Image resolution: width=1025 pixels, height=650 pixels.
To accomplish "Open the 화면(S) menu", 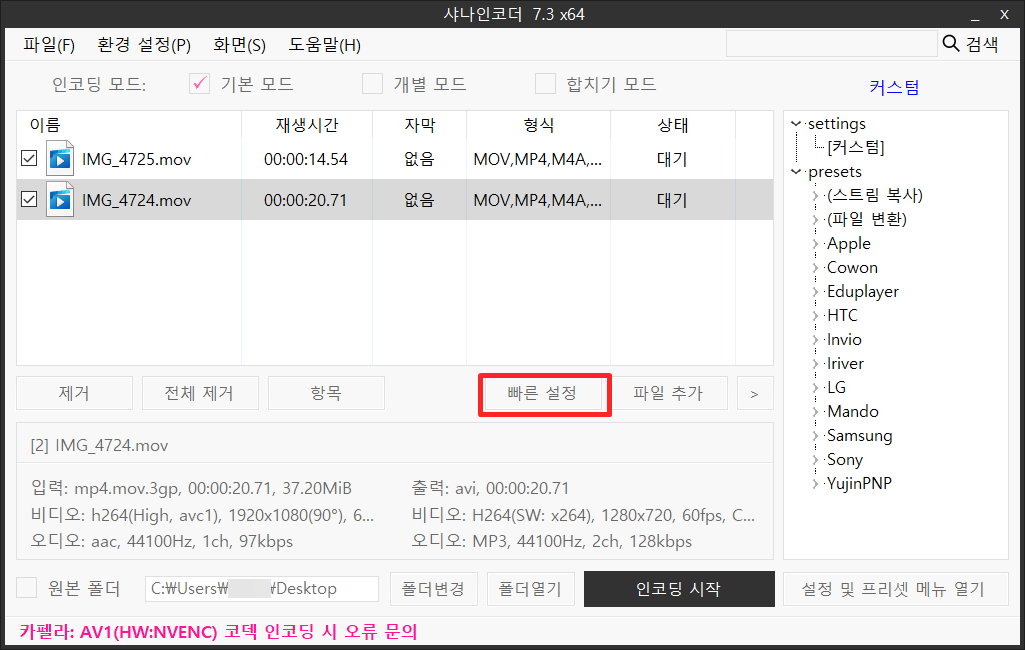I will coord(239,45).
